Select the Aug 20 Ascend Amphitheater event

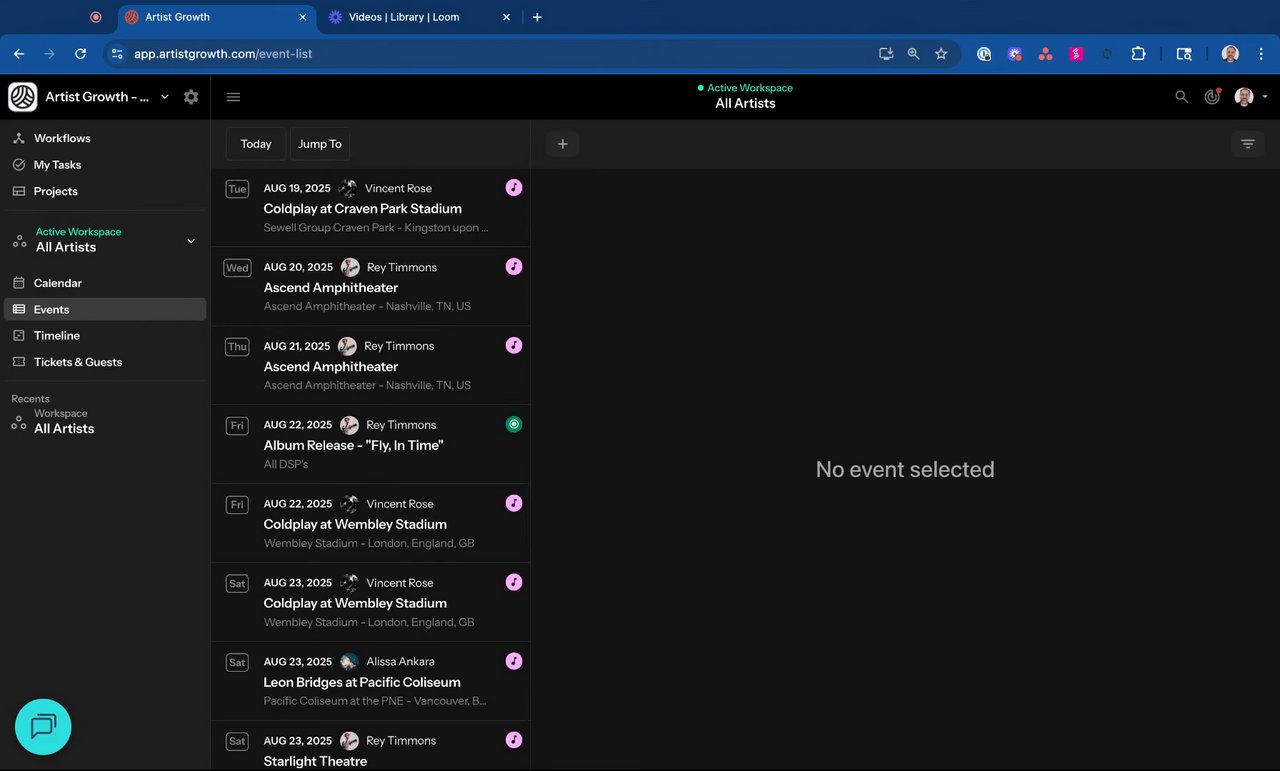370,287
